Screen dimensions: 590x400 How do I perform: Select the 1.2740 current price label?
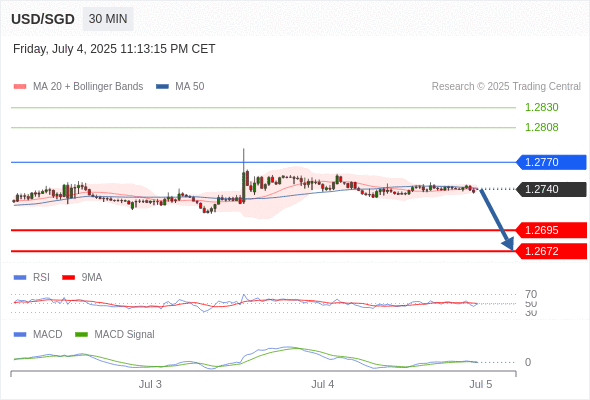click(551, 189)
